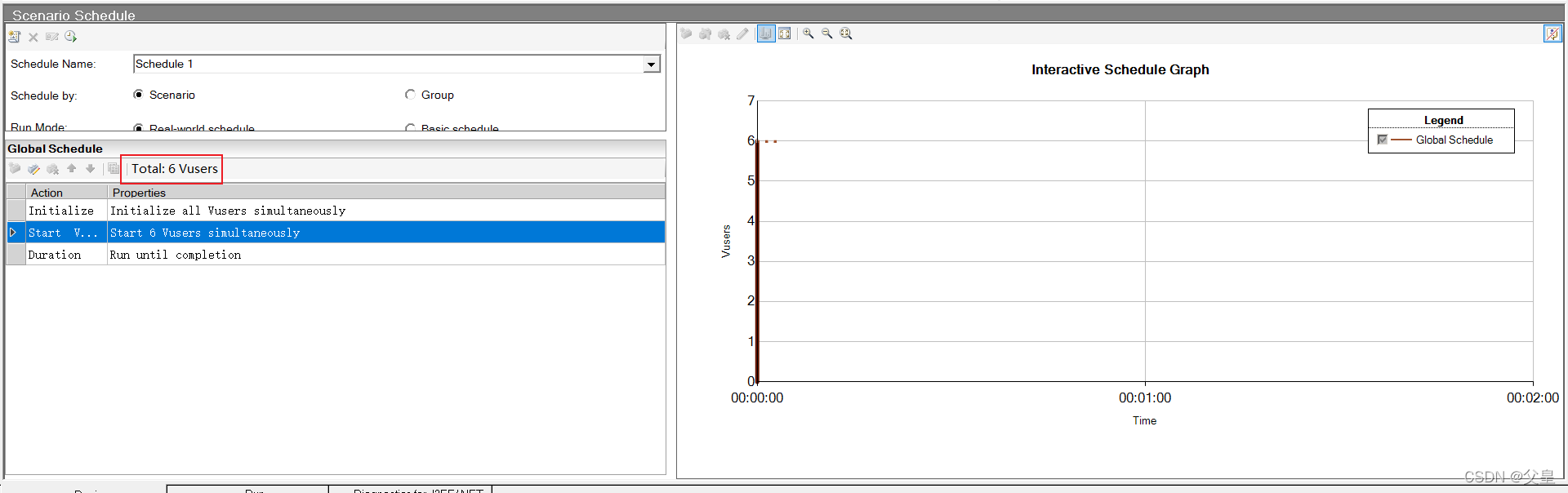Click the New Schedule icon

(15, 37)
